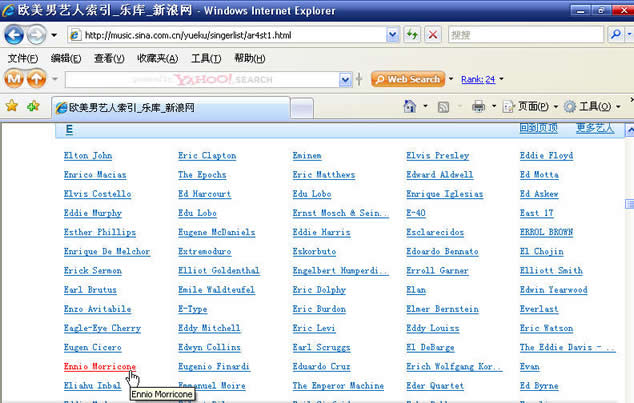Image resolution: width=634 pixels, height=403 pixels.
Task: Open dropdown arrow next to Web Search
Action: pyautogui.click(x=451, y=79)
